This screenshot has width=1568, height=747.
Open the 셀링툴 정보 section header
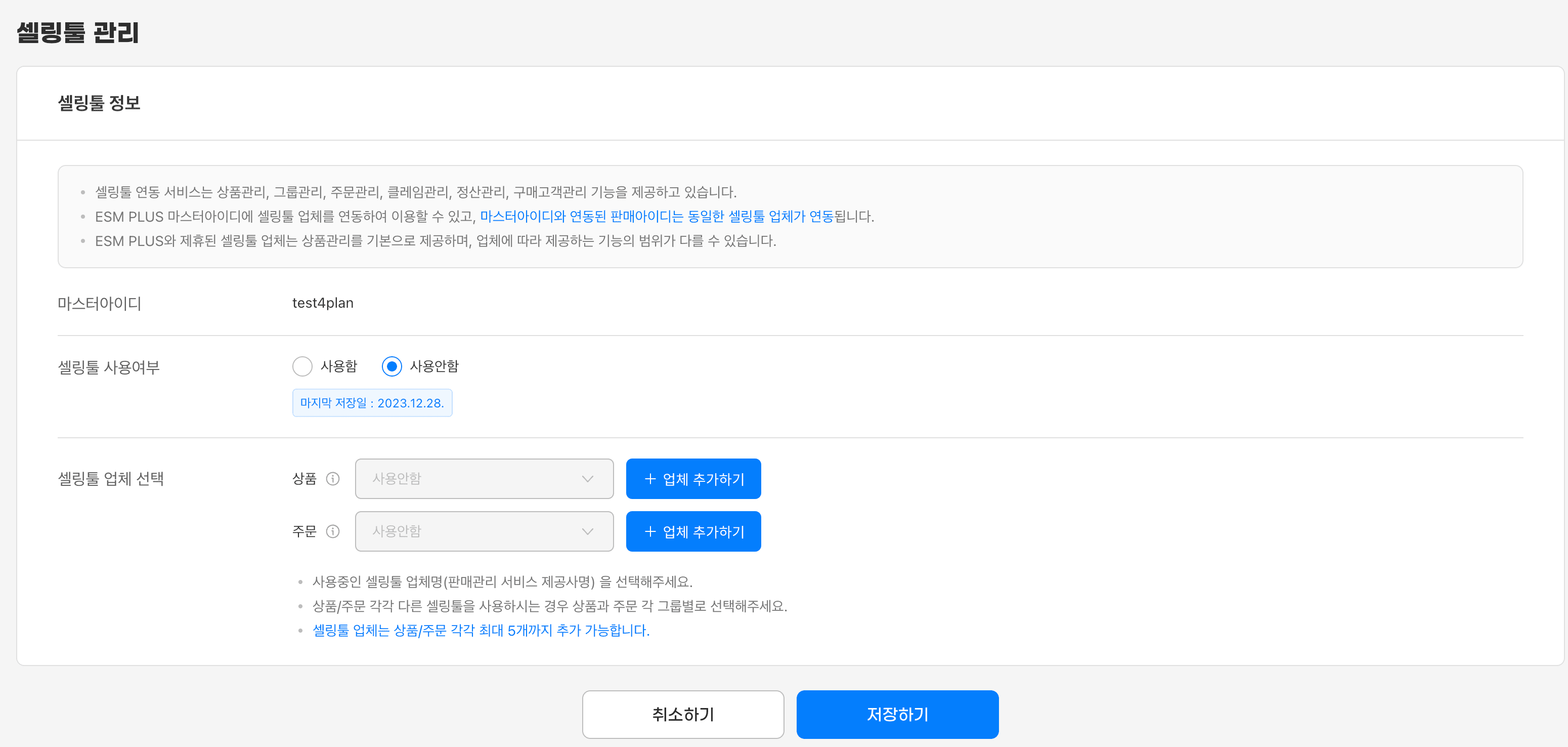99,102
